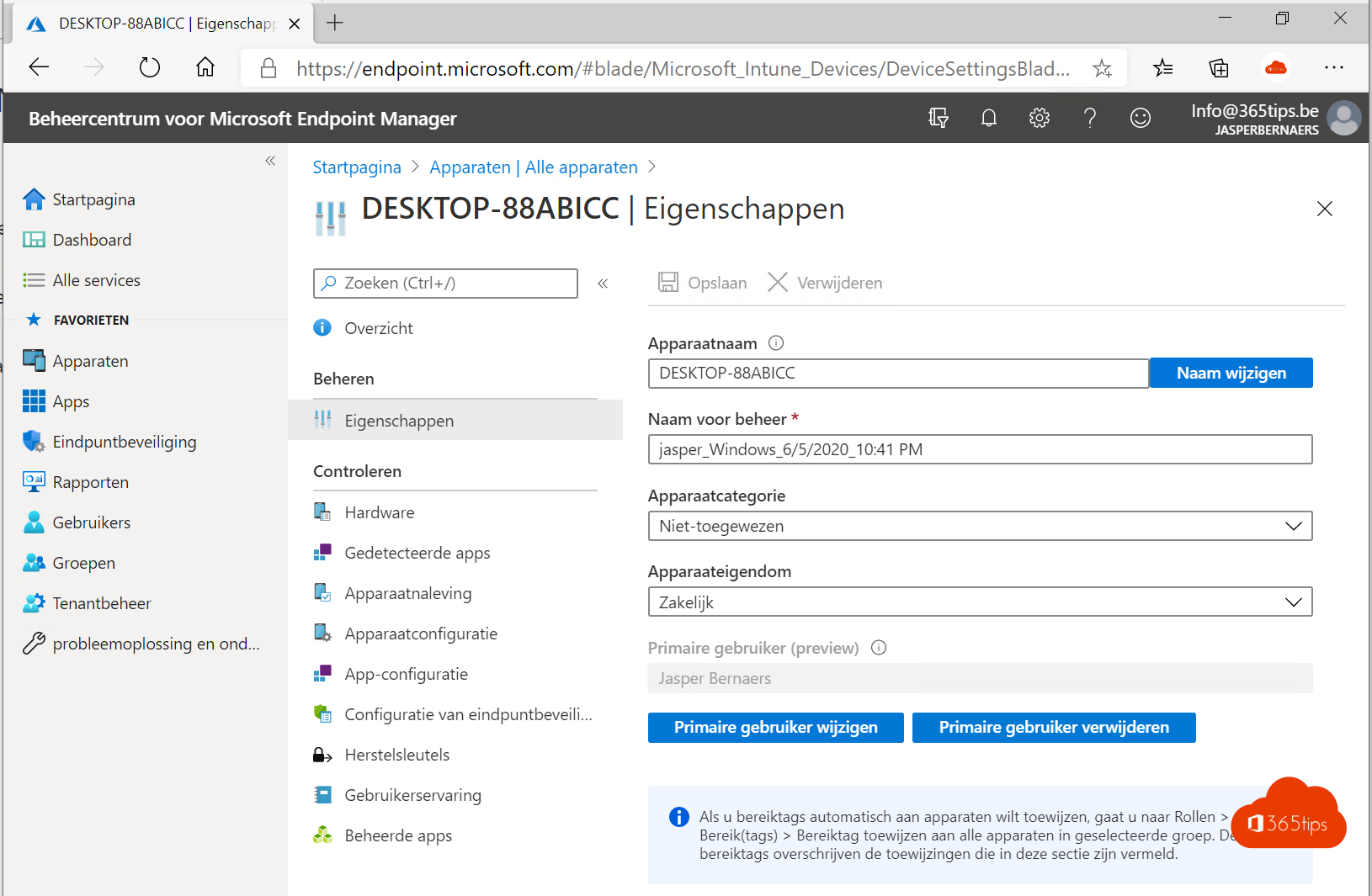Viewport: 1372px width, 896px height.
Task: Click Primaire gebruiker verwijderen
Action: [x=1054, y=727]
